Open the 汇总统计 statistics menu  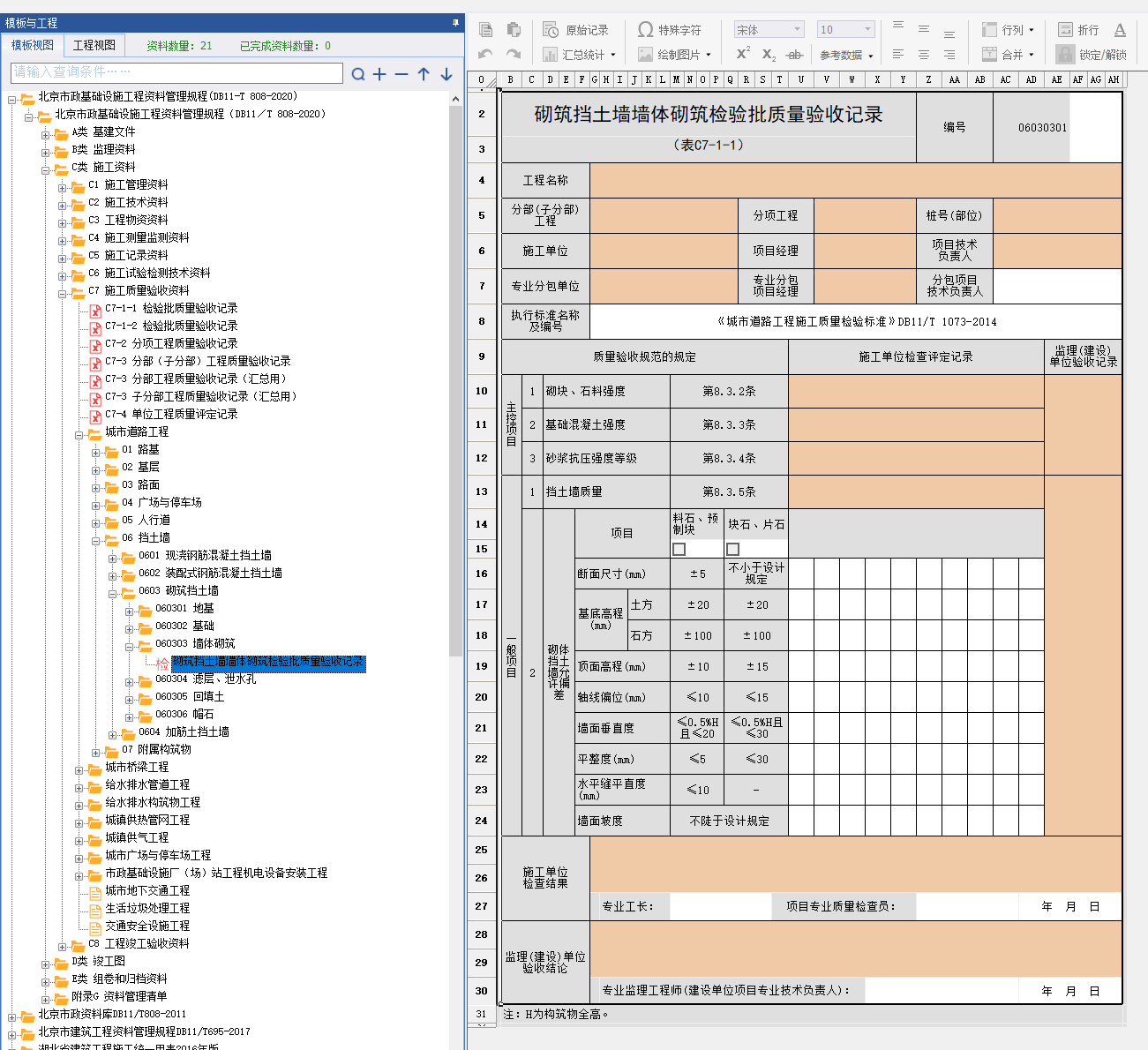579,55
